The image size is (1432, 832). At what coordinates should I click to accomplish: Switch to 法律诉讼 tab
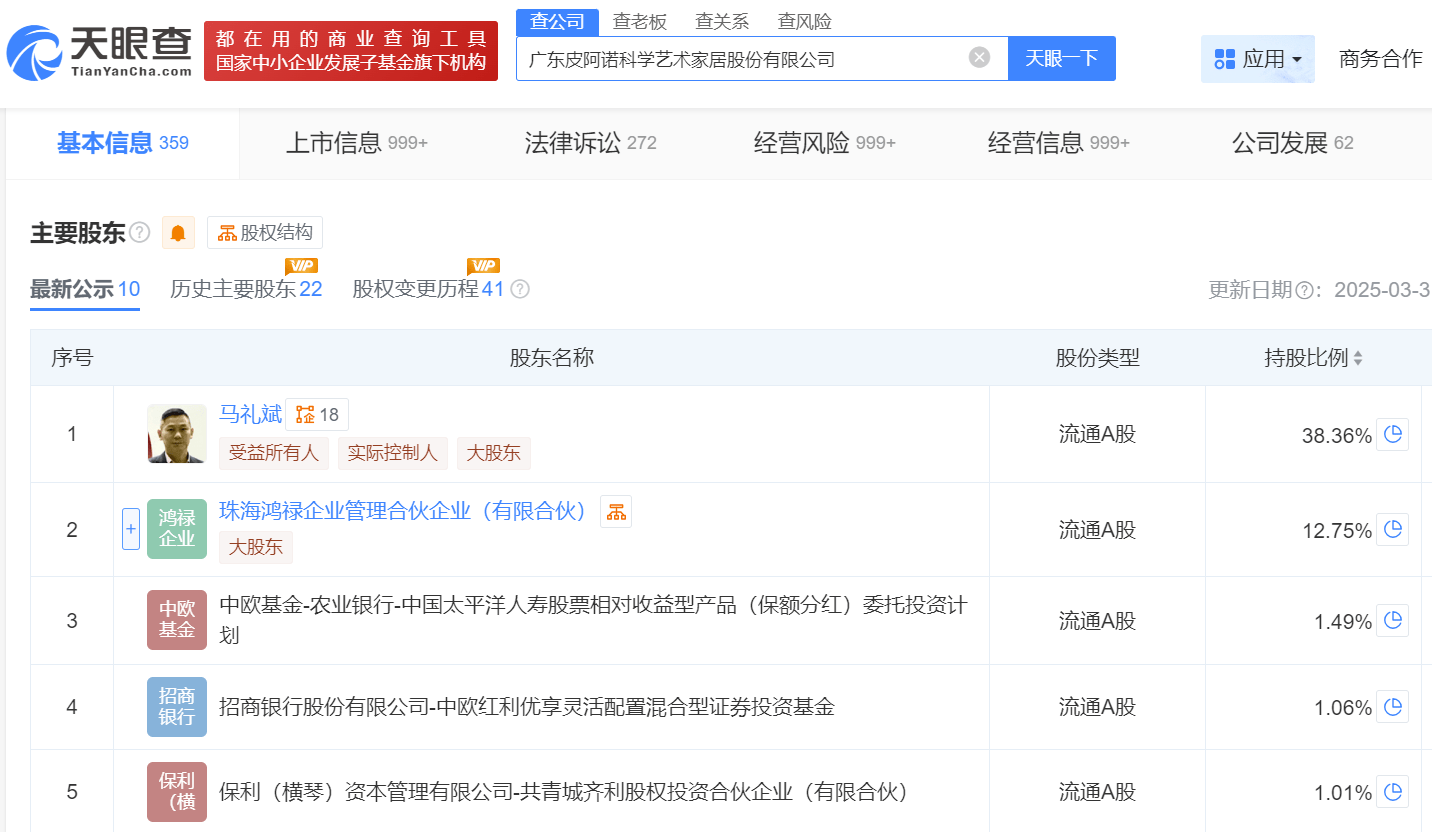tap(590, 143)
